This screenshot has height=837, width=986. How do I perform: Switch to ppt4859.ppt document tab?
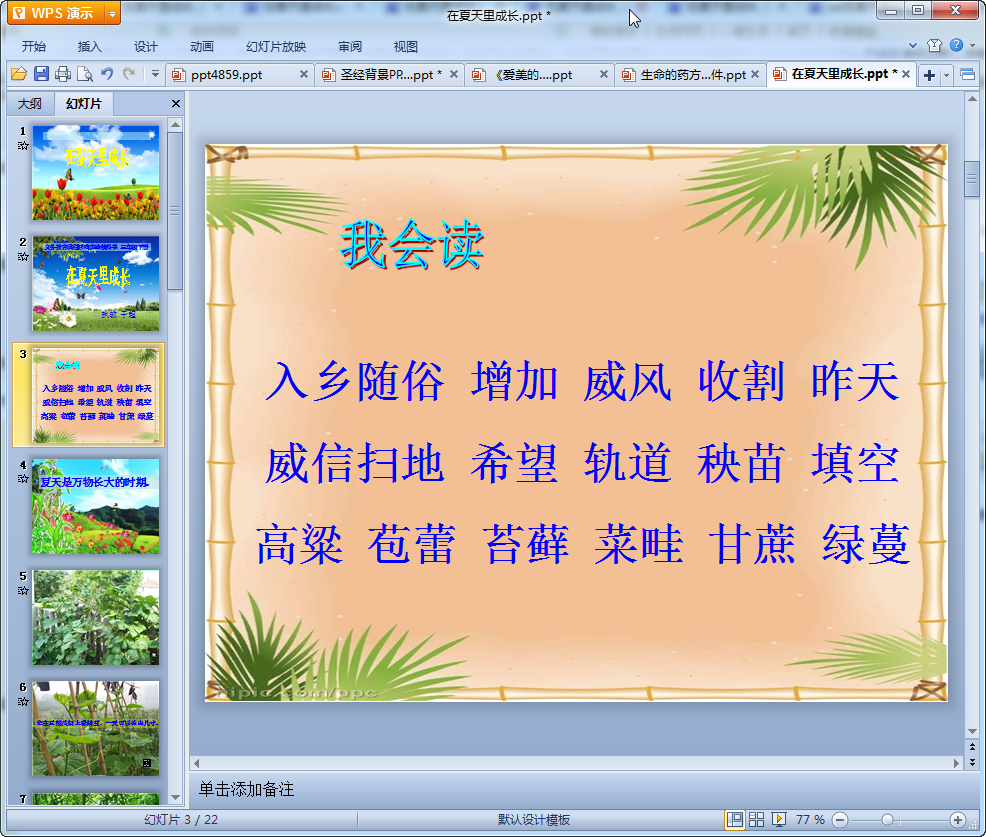226,75
